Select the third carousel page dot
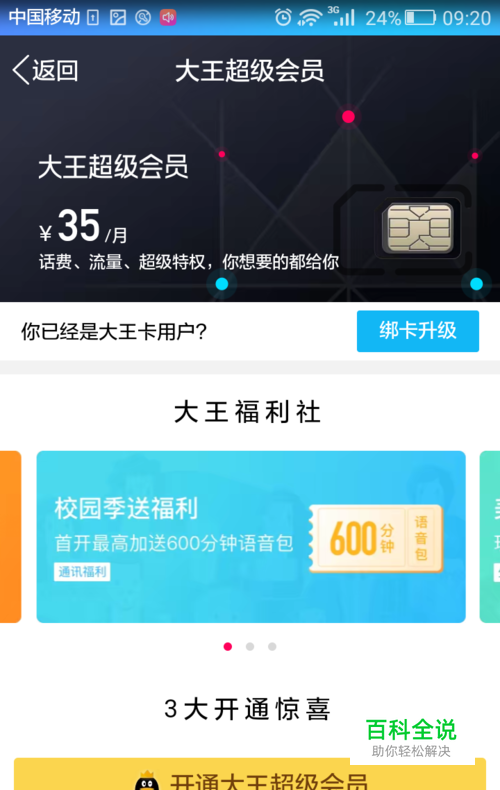Screen dimensions: 500x790 [272, 646]
